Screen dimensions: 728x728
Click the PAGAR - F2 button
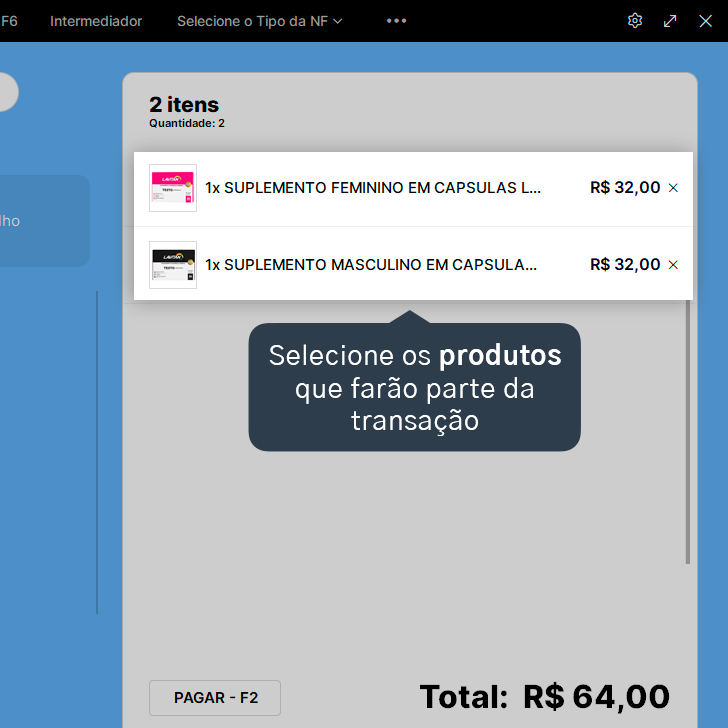[x=215, y=697]
